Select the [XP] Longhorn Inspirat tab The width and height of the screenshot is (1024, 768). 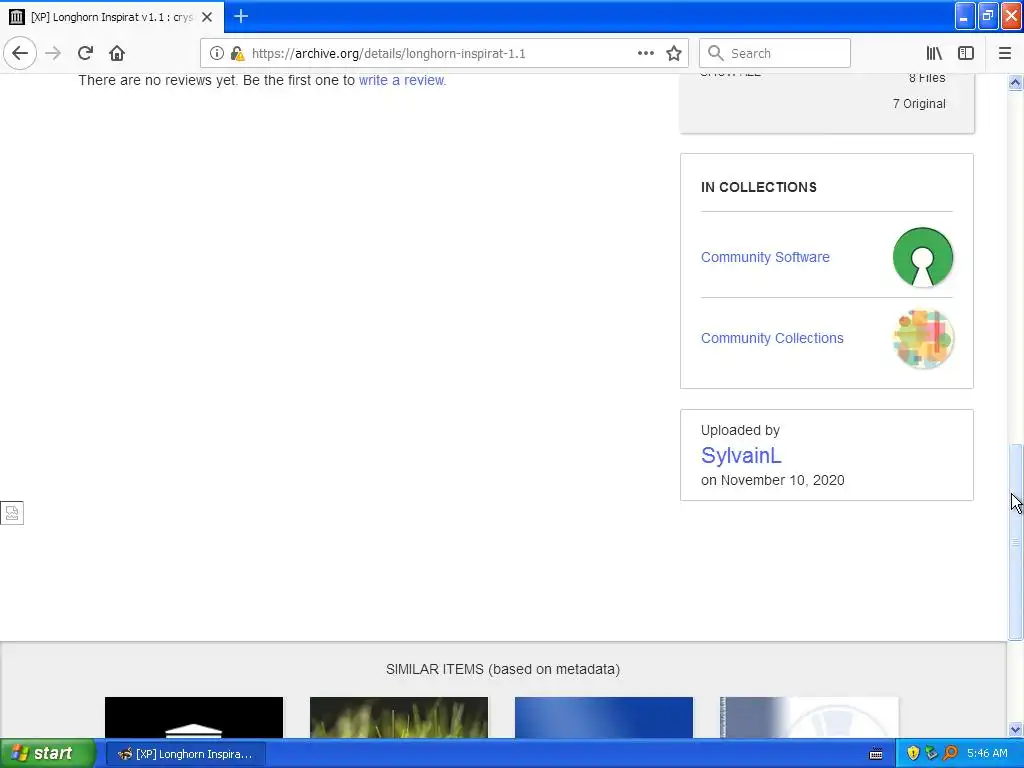[x=112, y=17]
